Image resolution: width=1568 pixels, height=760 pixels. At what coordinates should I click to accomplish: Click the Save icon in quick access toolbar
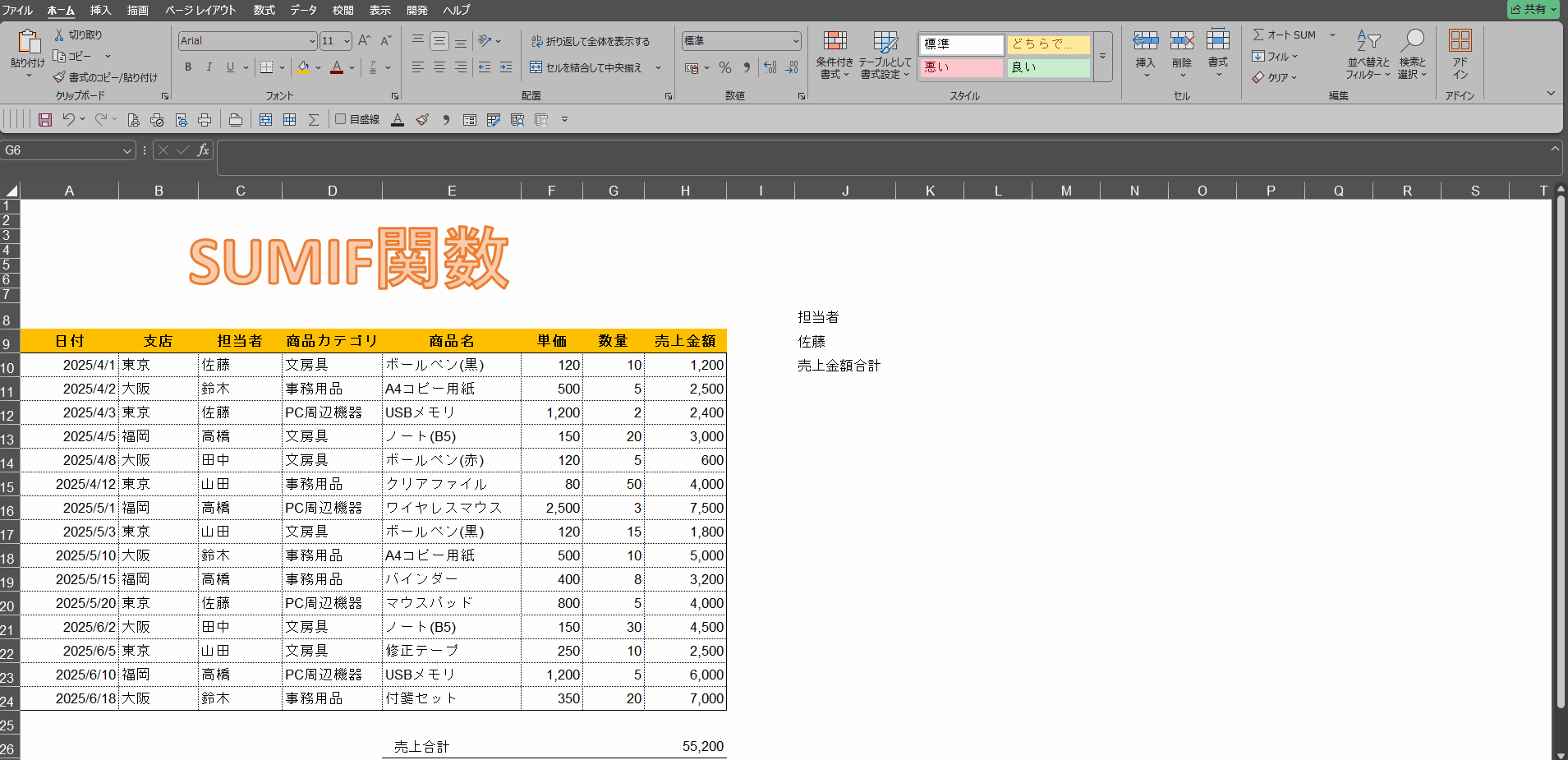point(45,120)
